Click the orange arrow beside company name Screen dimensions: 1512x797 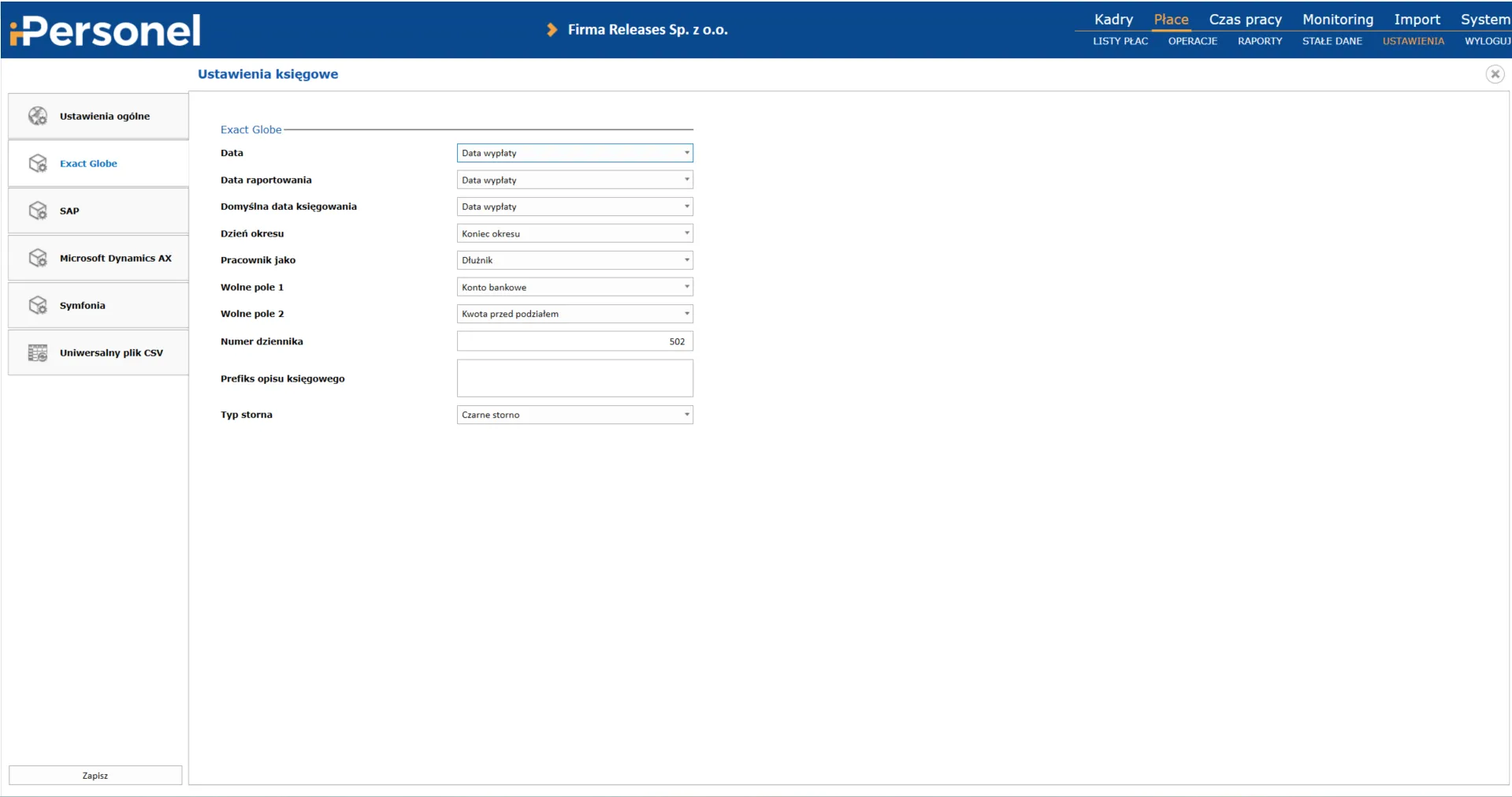point(552,30)
